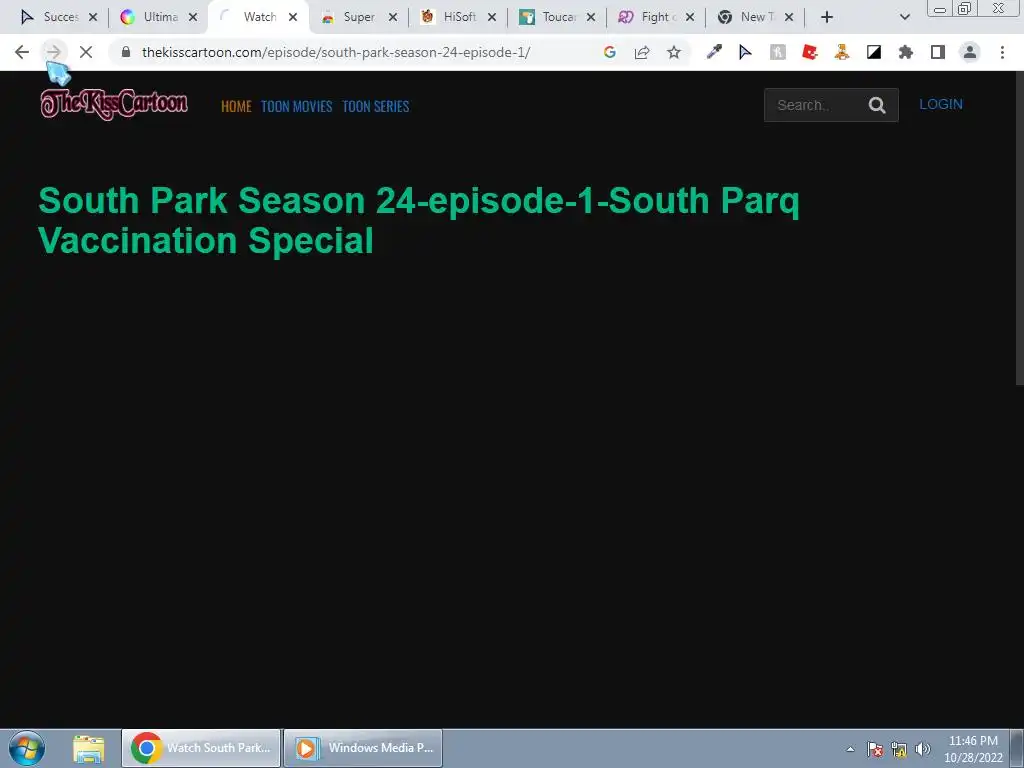Open Chrome three-dot menu
Screen dimensions: 1024x768
coord(1002,52)
